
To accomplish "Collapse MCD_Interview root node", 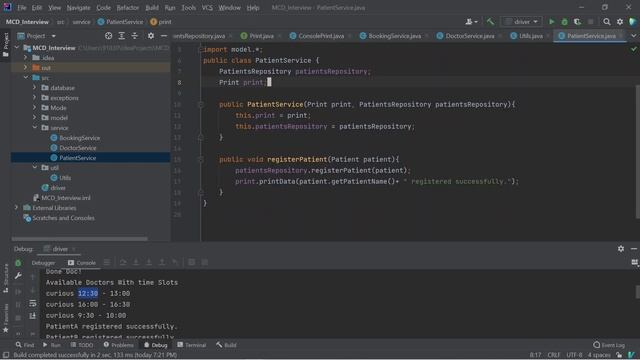I will click(x=17, y=48).
